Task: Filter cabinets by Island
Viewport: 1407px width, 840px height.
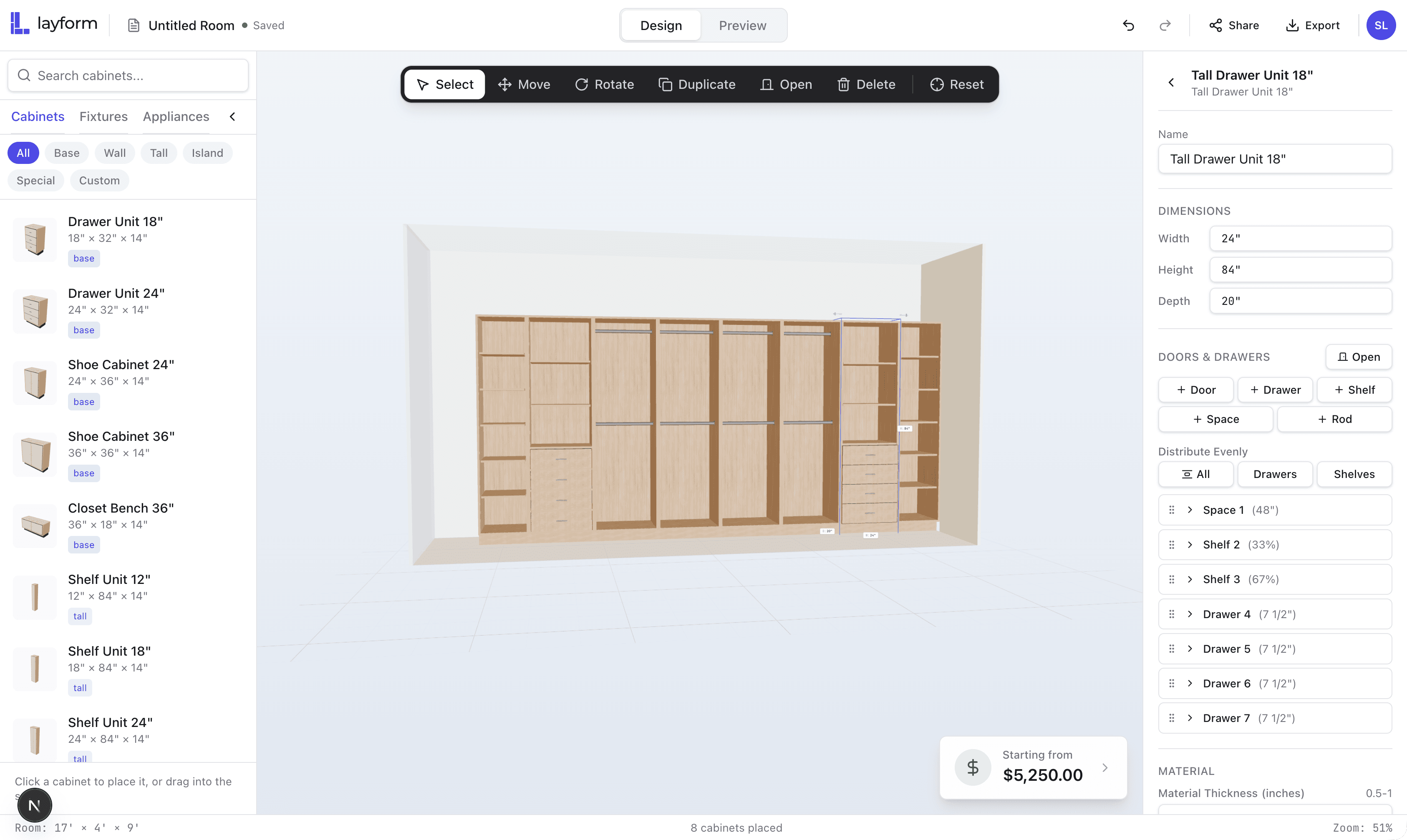Action: point(207,153)
